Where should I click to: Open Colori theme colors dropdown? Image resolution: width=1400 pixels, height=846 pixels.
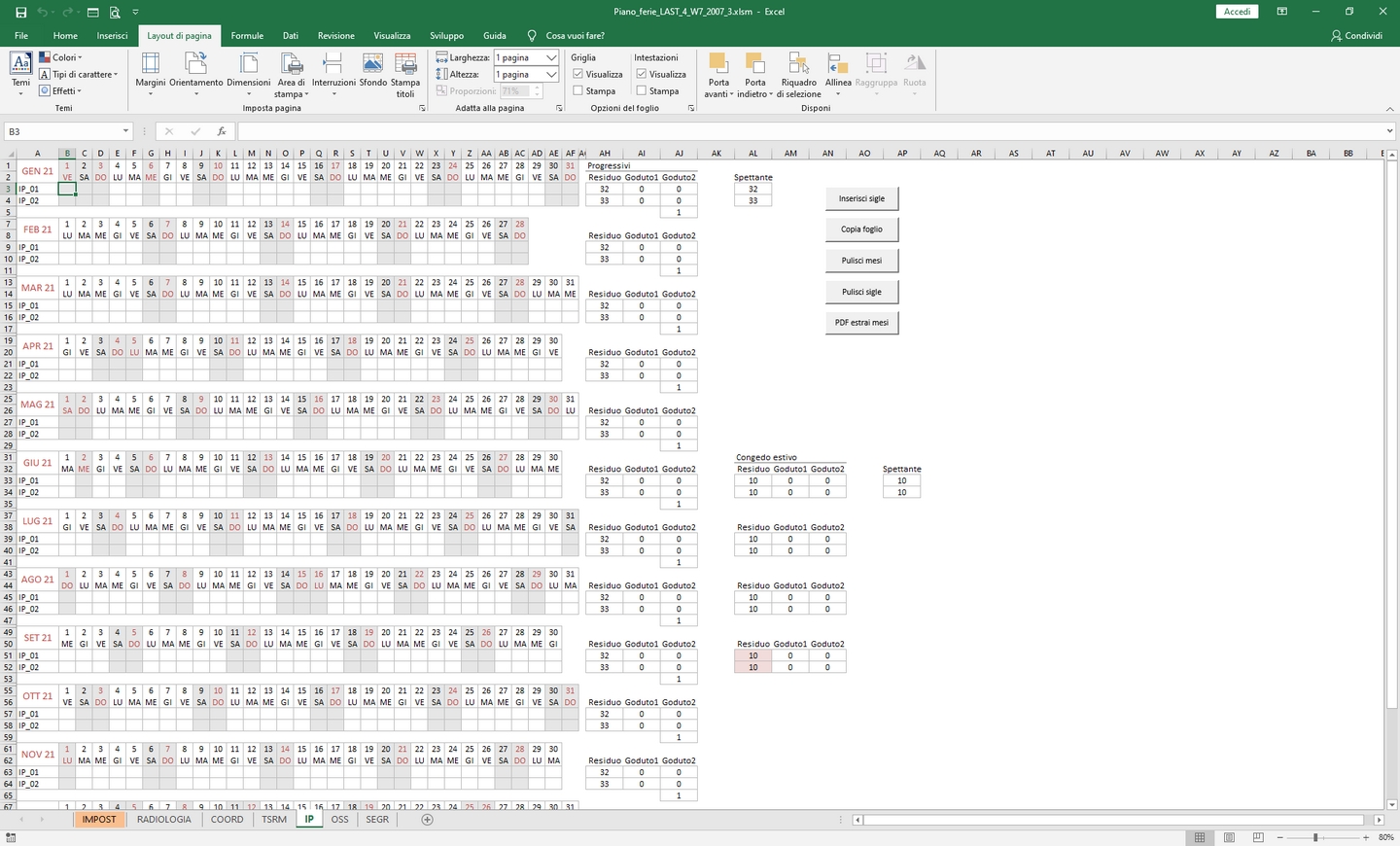click(x=61, y=57)
